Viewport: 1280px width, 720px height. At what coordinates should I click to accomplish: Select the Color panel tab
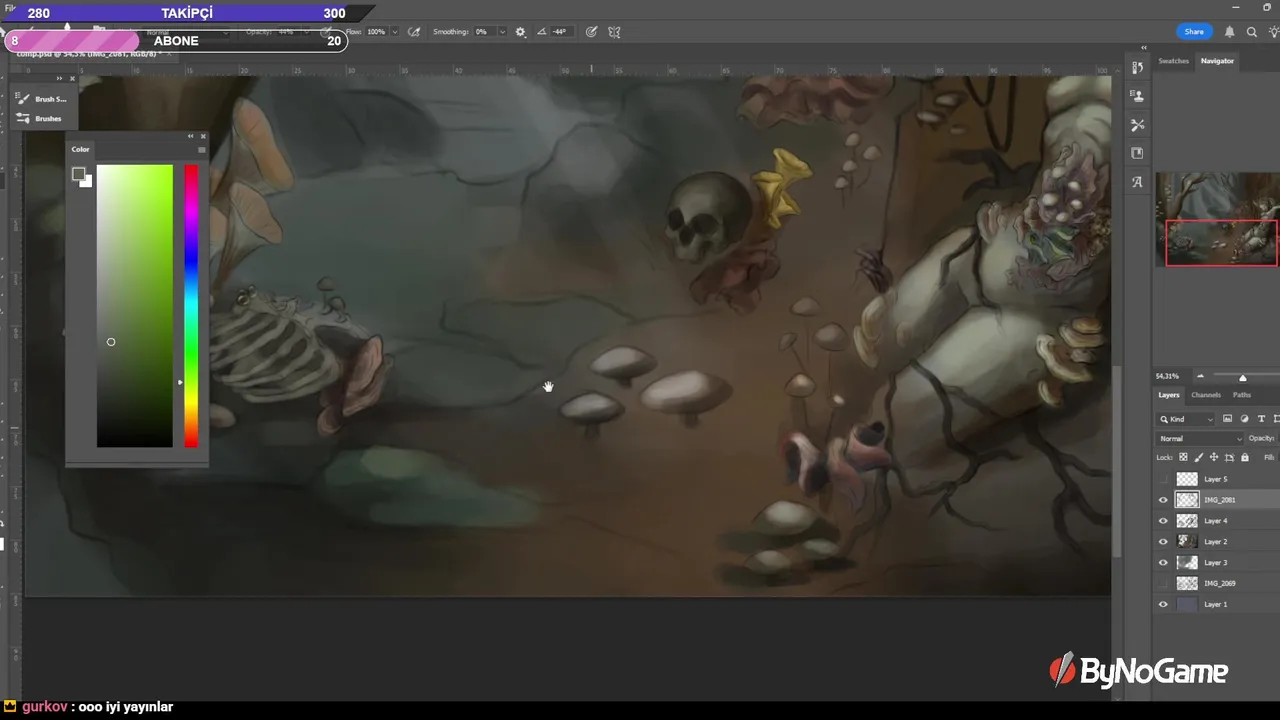pos(80,150)
